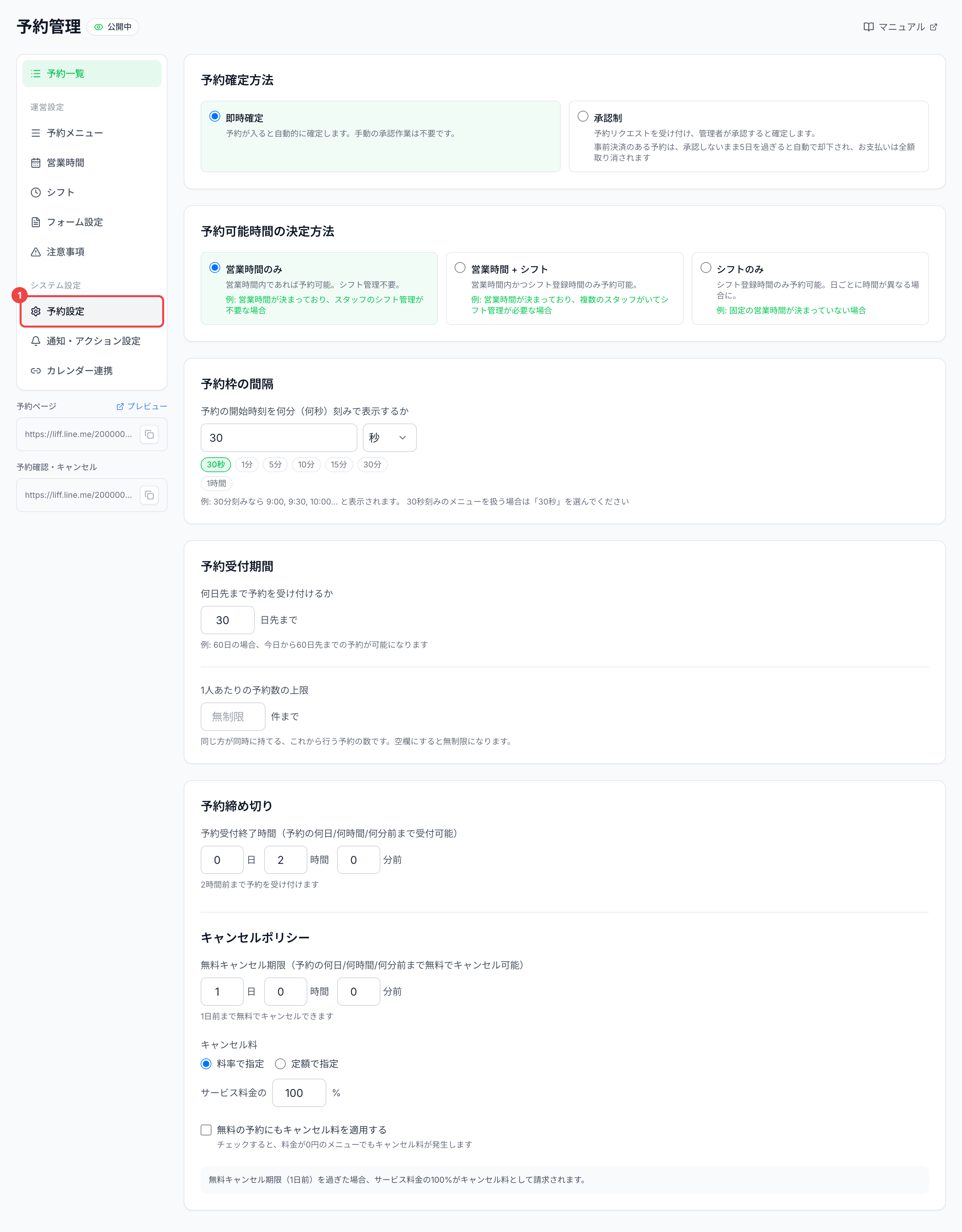Open 通知・アクション設定 in the sidebar
This screenshot has width=962, height=1232.
tap(92, 341)
